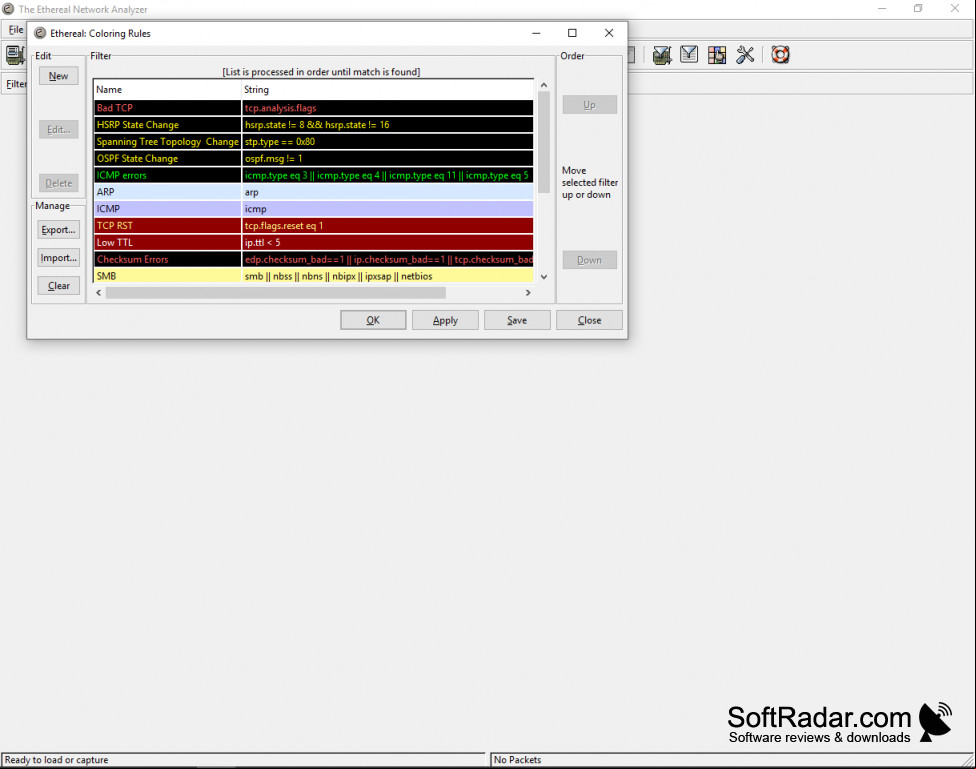Select the Spanning Tree Topology Change rule
The image size is (976, 769).
(314, 141)
